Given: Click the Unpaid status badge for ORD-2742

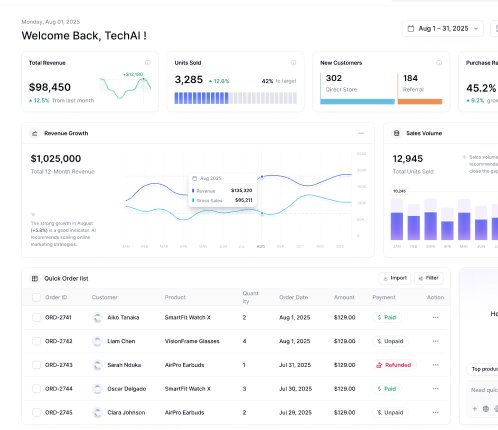Looking at the screenshot, I should point(390,341).
